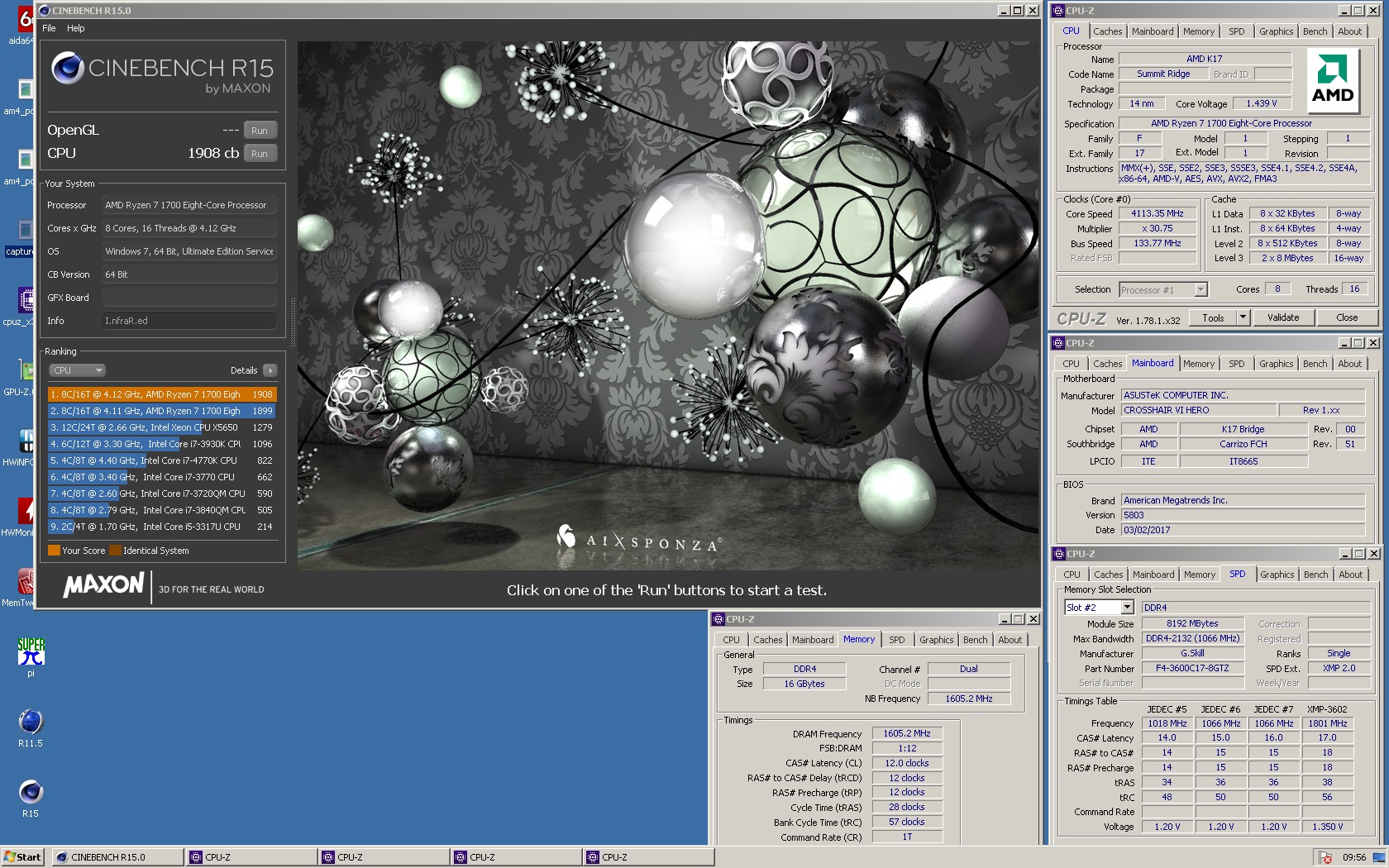
Task: Click the system tray security flag icon
Action: point(1325,857)
